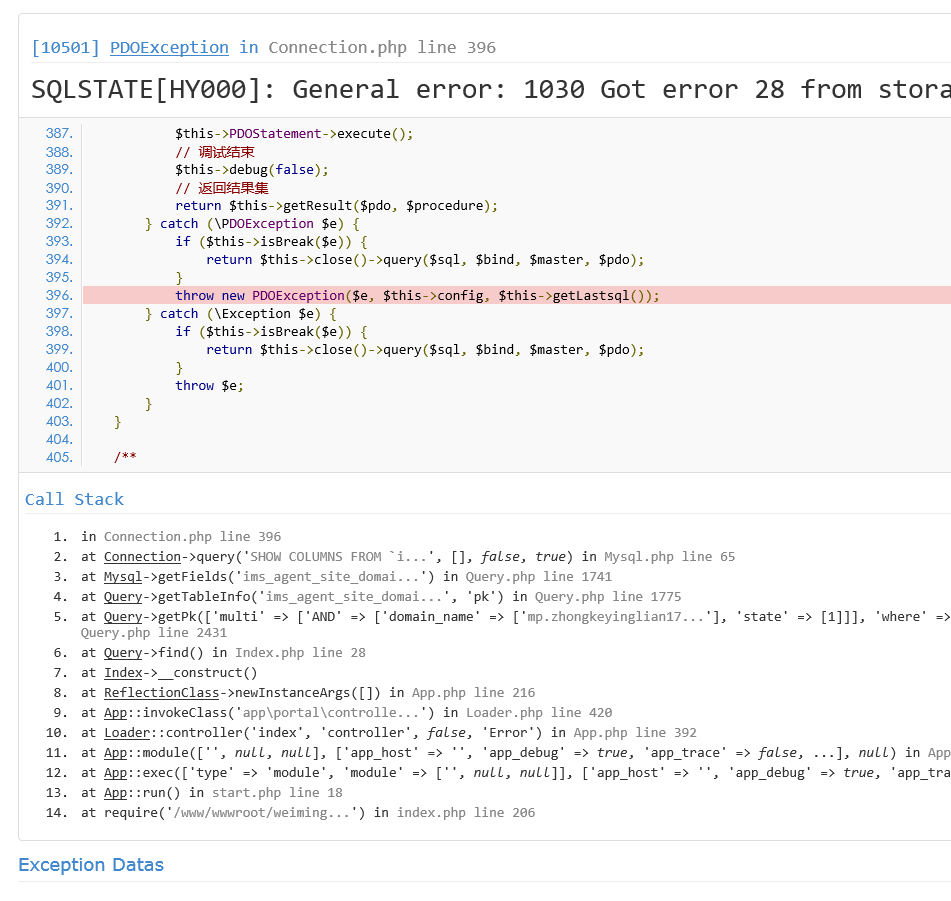951x901 pixels.
Task: Click the 'SHOW COLUMNS FROM' argument in entry 2
Action: point(342,557)
